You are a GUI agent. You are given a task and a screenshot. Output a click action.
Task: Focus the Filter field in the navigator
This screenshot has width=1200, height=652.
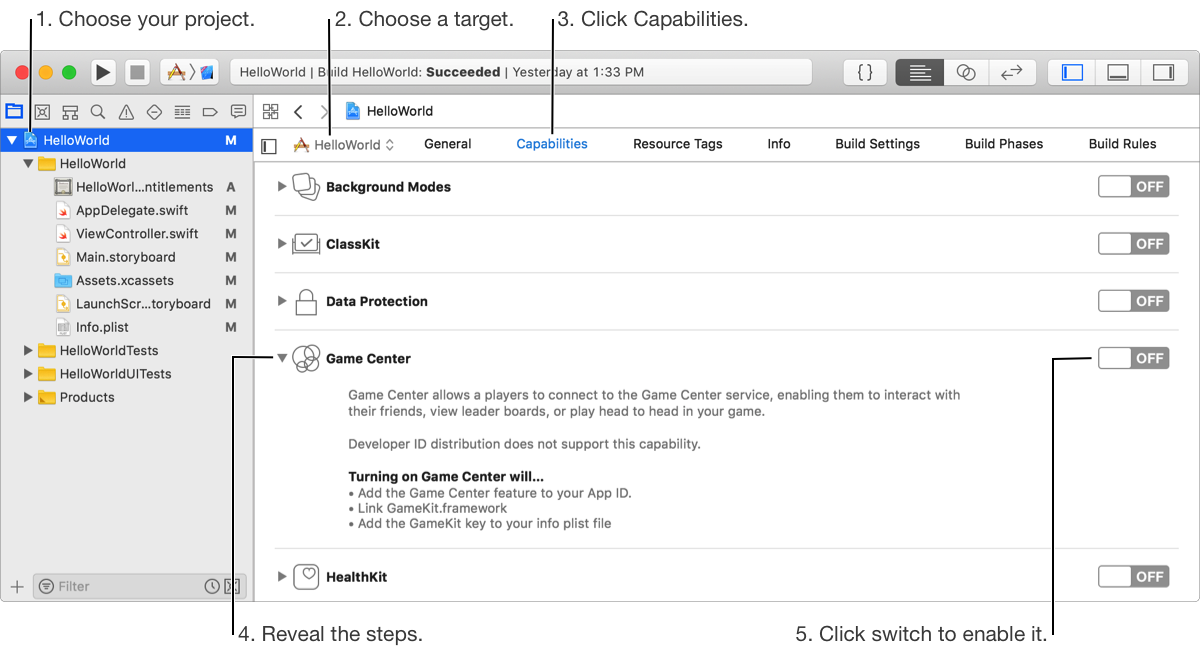pyautogui.click(x=118, y=586)
